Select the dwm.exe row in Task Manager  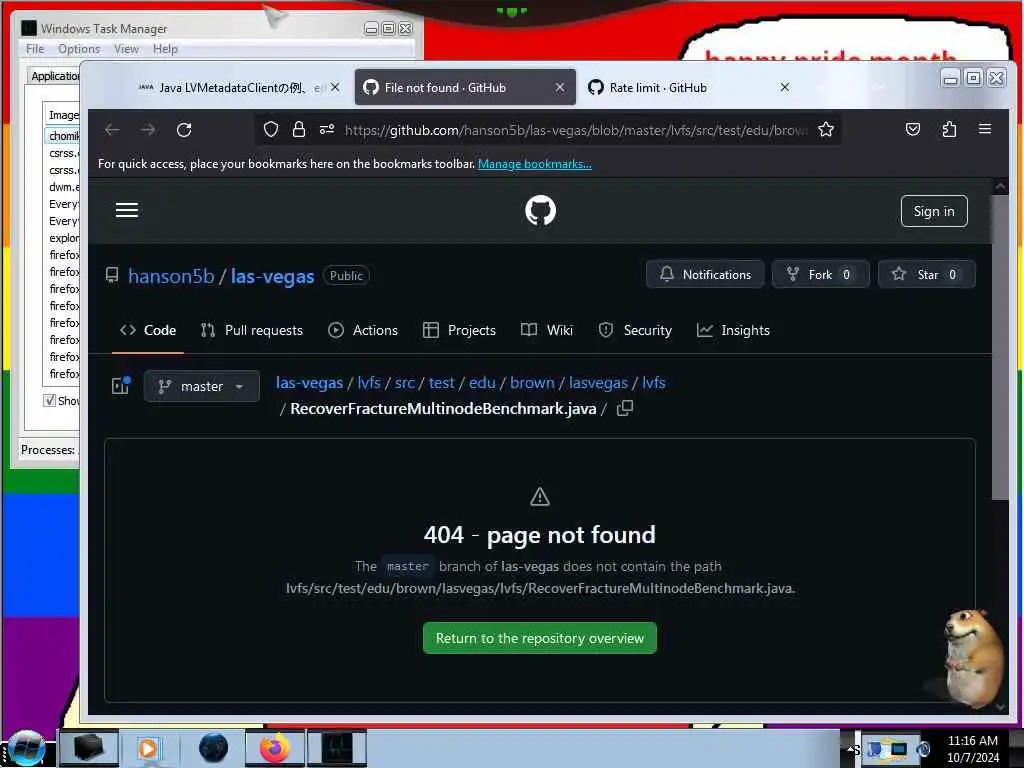pyautogui.click(x=63, y=187)
